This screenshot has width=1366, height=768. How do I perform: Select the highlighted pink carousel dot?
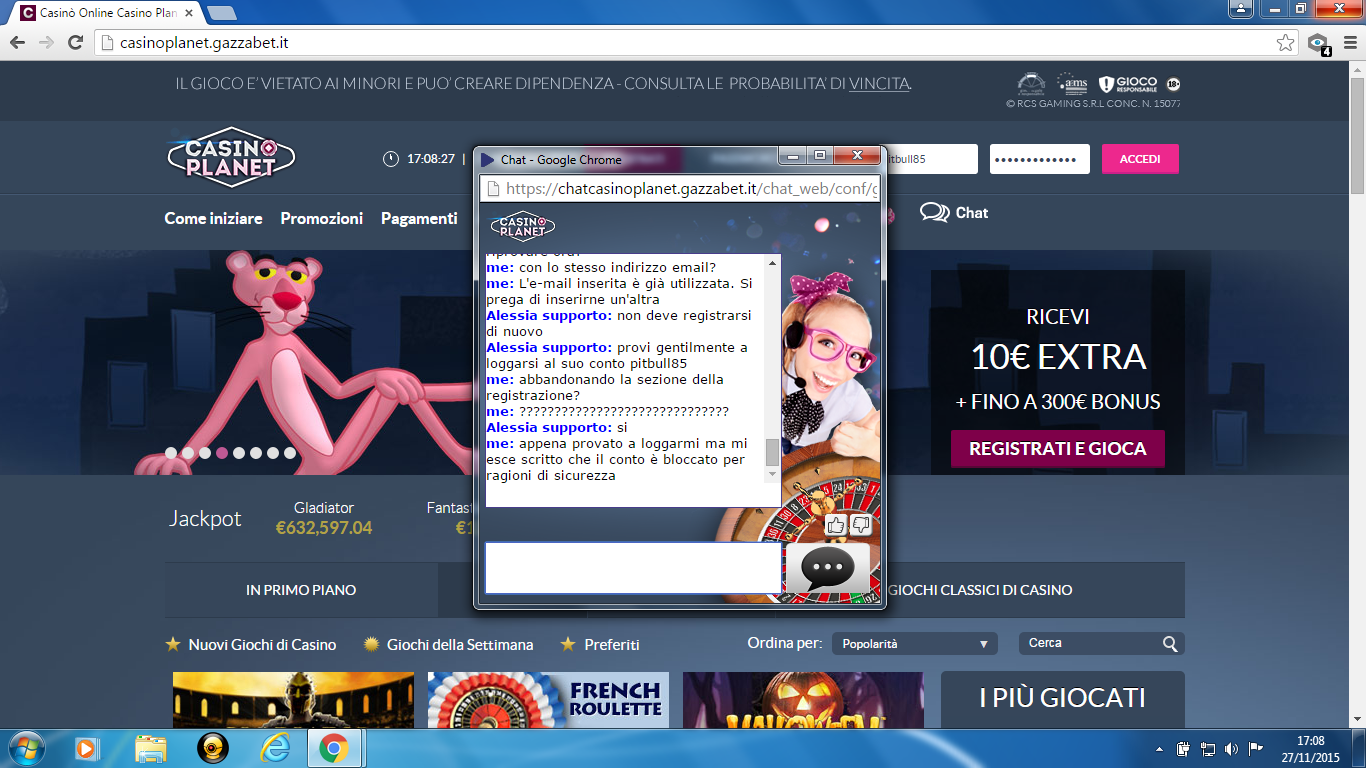222,453
